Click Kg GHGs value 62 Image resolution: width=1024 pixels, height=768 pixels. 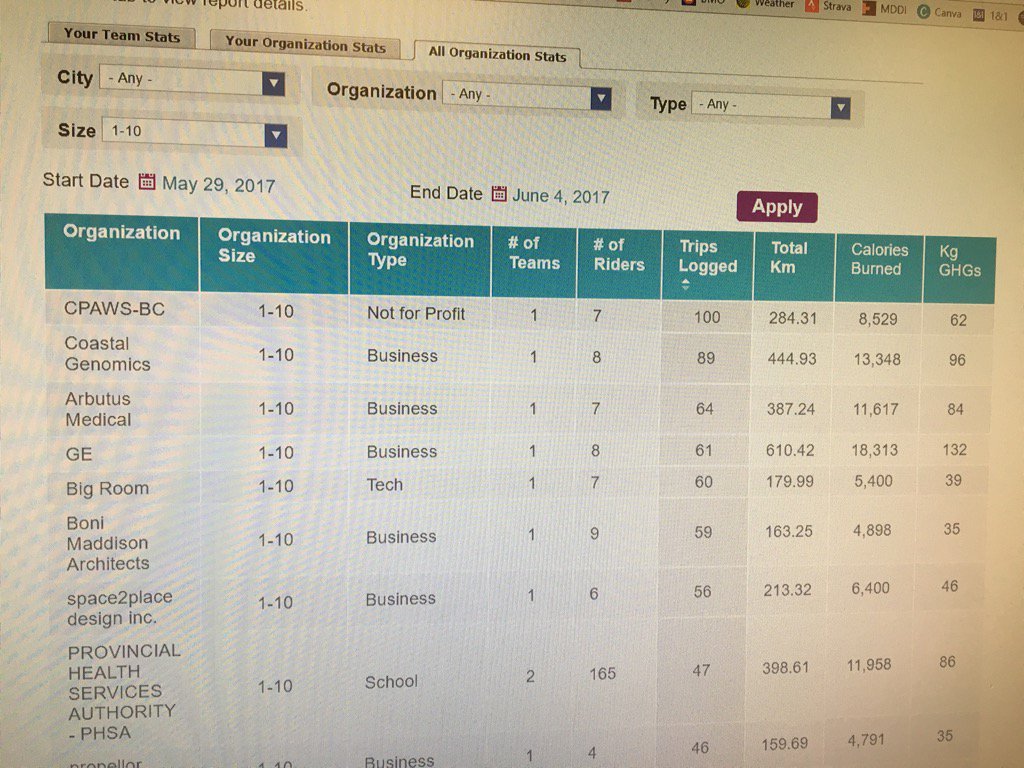pos(958,321)
